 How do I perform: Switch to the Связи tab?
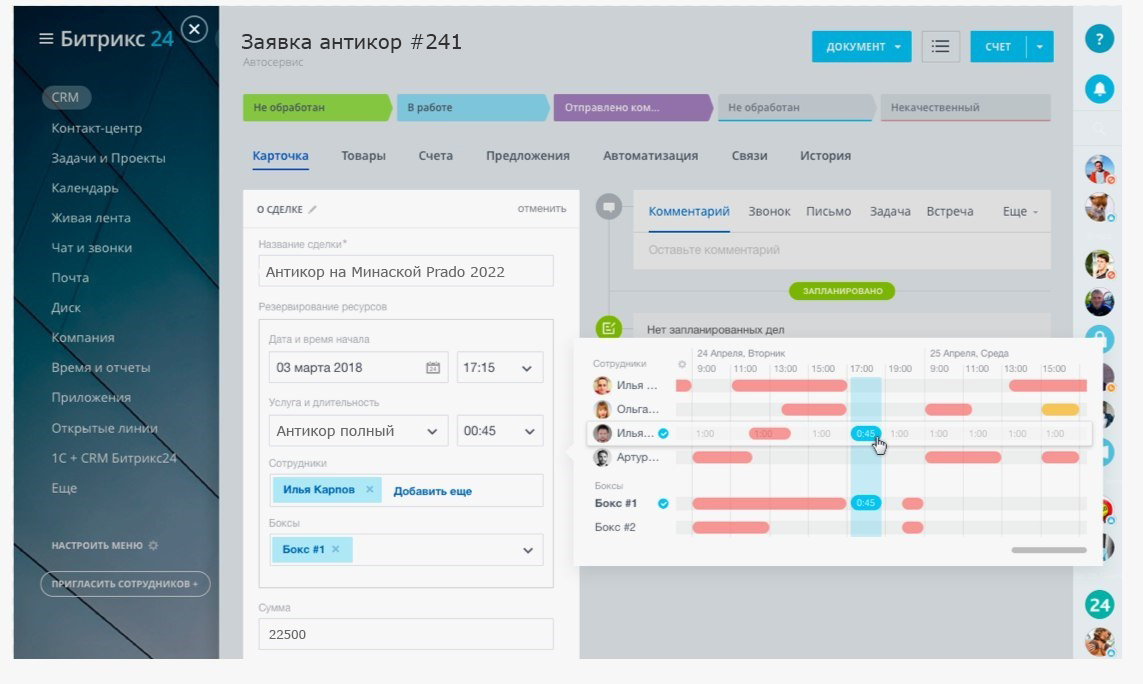[749, 155]
